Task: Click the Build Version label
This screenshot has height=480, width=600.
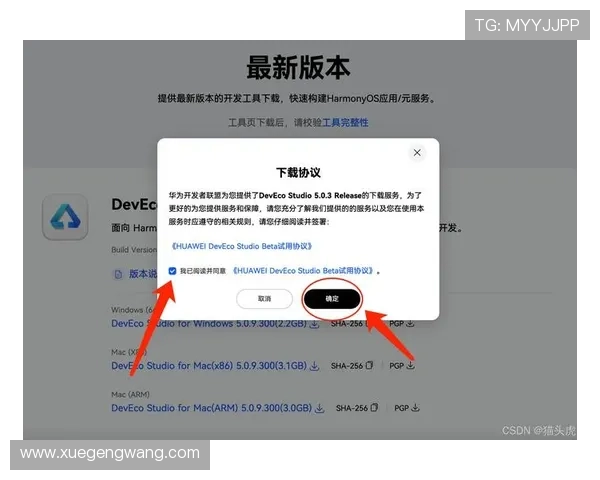Action: [x=134, y=250]
